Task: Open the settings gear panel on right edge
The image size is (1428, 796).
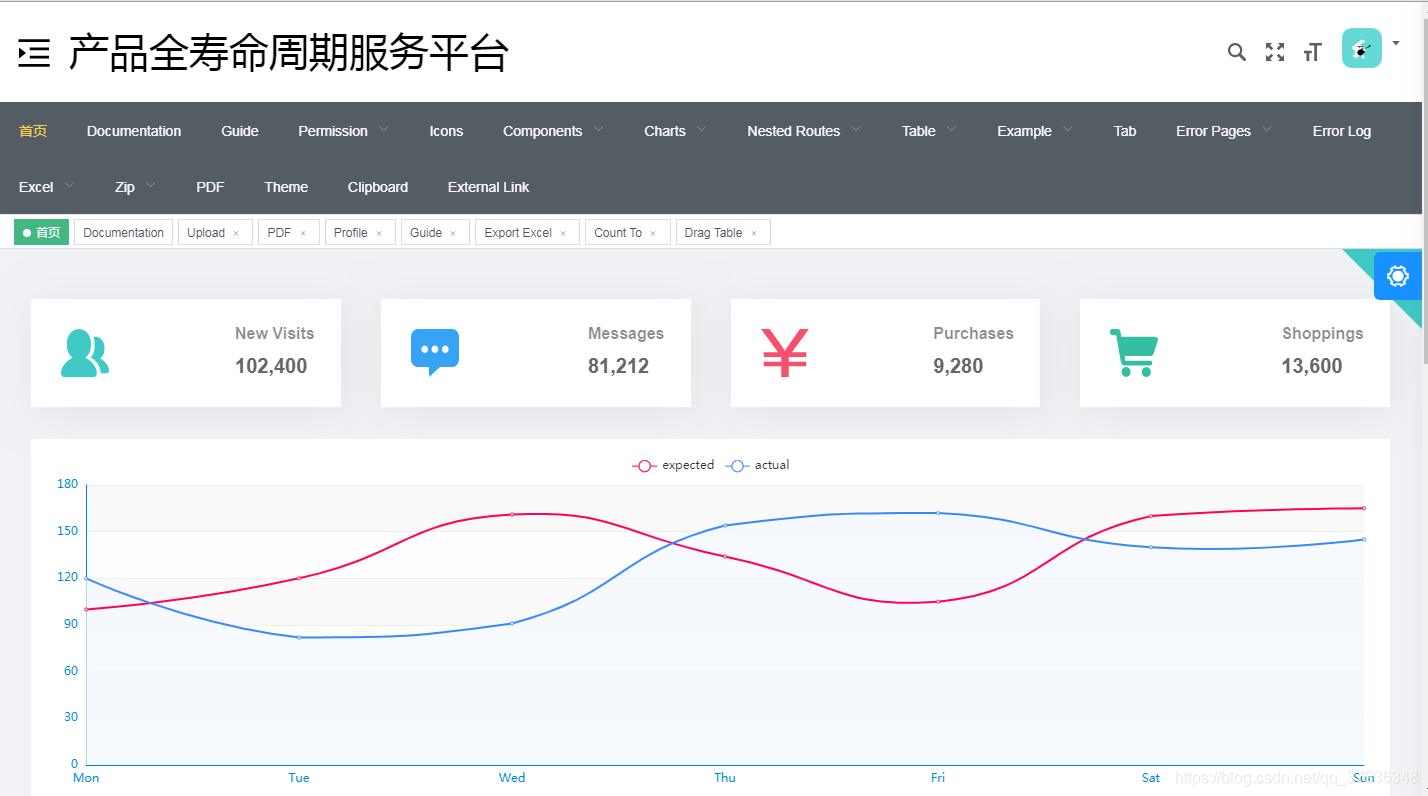Action: tap(1397, 276)
